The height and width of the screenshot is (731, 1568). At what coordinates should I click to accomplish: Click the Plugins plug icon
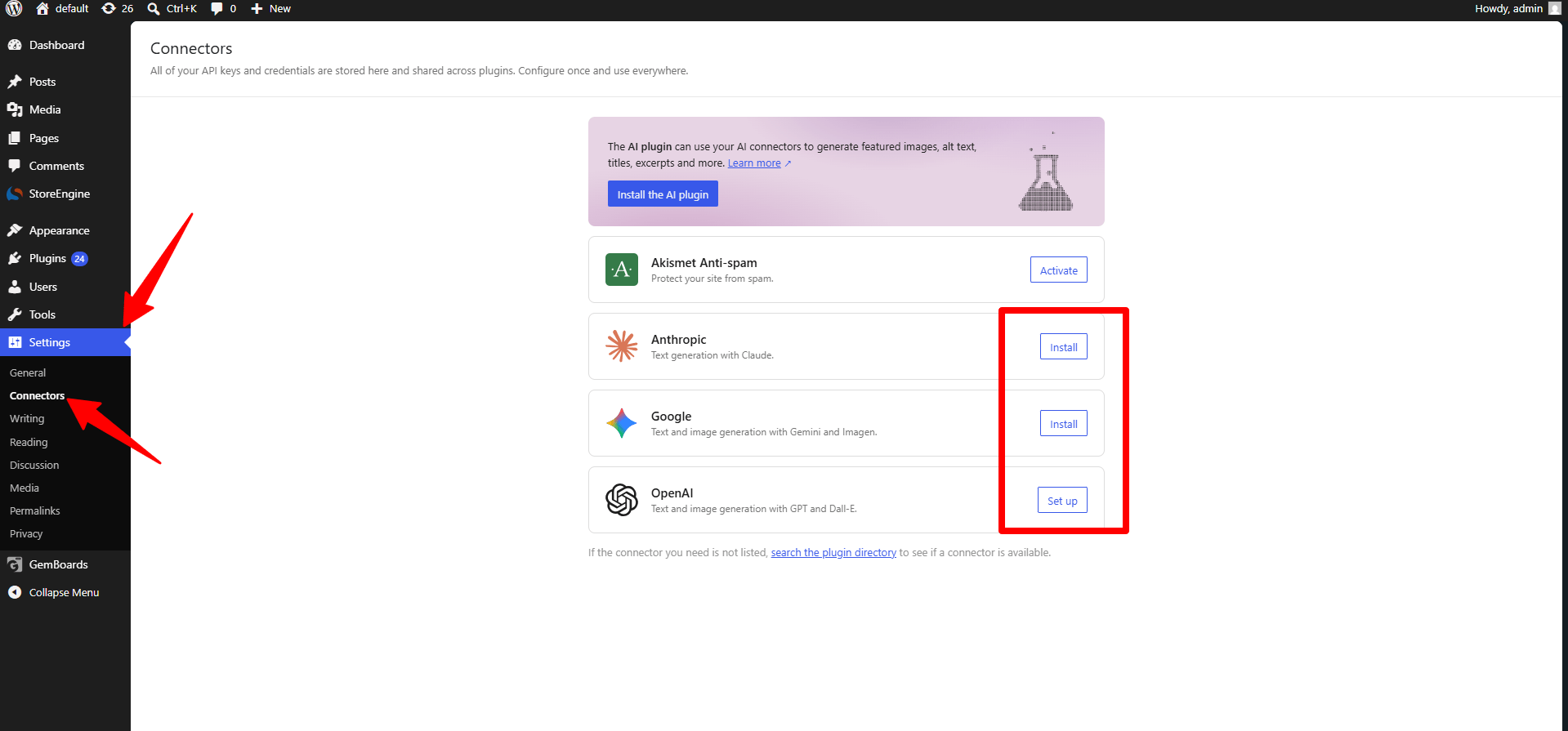pyautogui.click(x=15, y=258)
